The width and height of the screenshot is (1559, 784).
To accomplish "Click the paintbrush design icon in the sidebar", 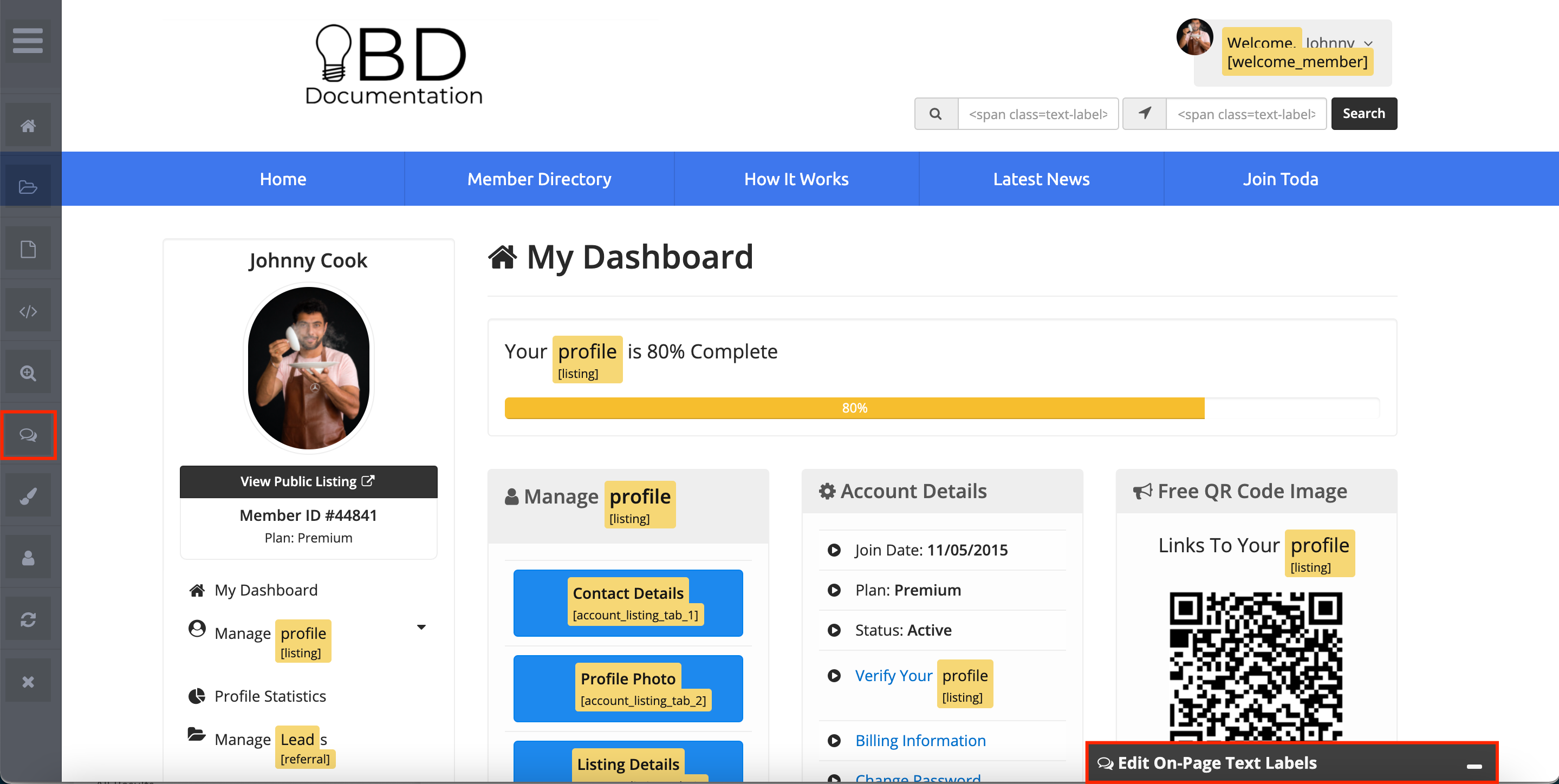I will click(x=28, y=496).
